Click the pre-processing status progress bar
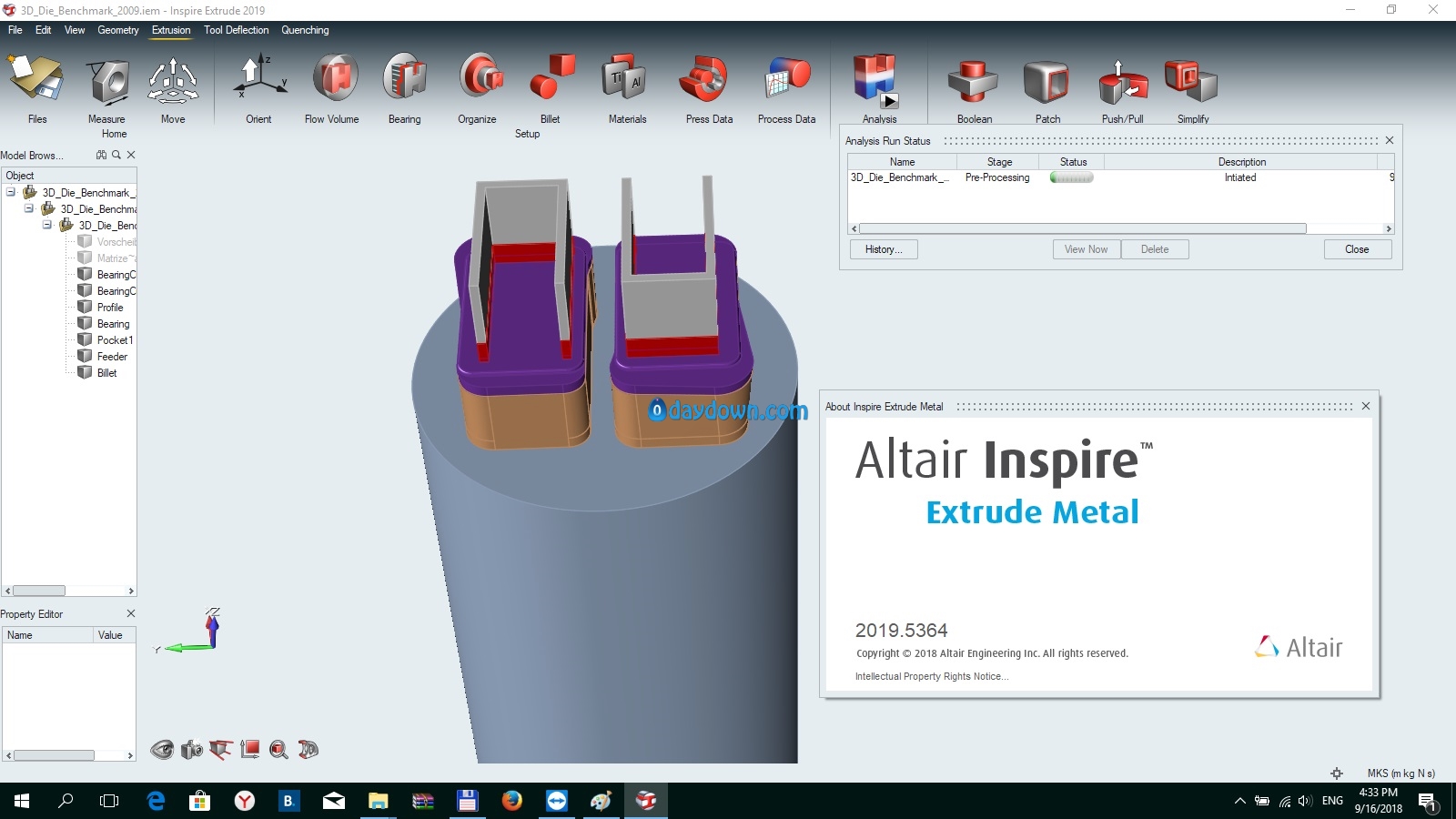 (1071, 177)
